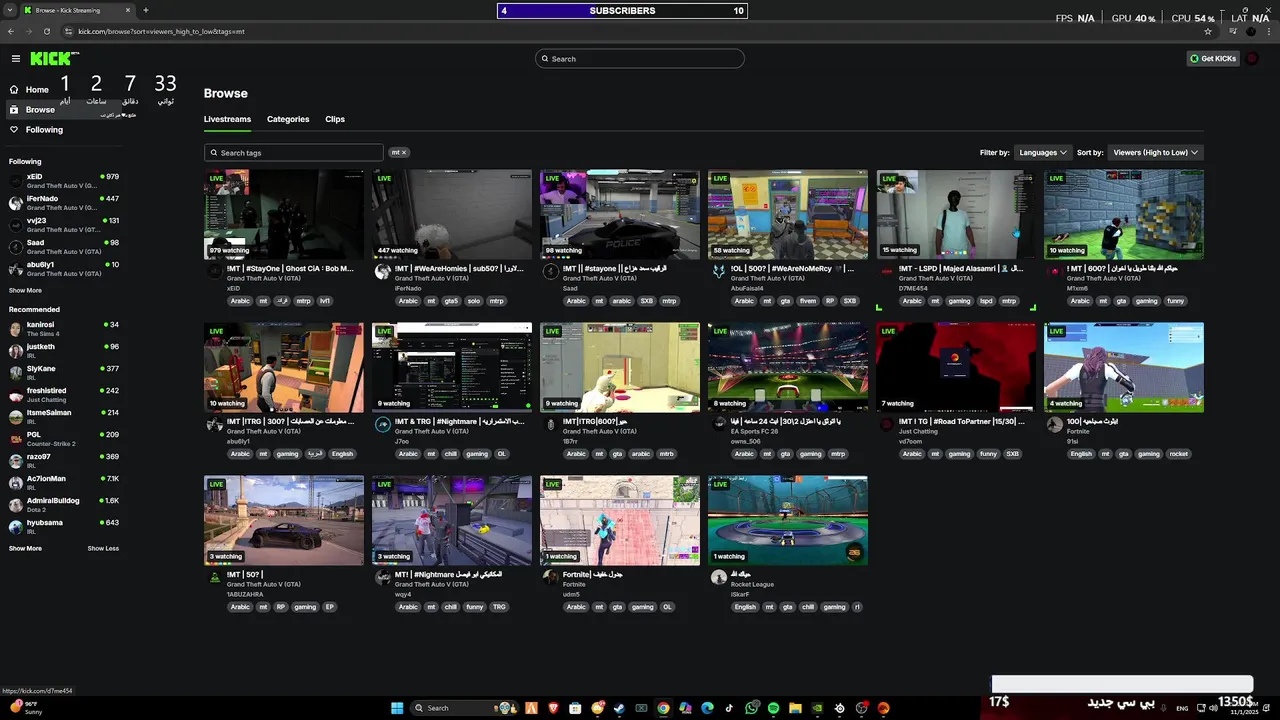Click the mtrp tag under xEID stream
1280x720 pixels.
304,301
